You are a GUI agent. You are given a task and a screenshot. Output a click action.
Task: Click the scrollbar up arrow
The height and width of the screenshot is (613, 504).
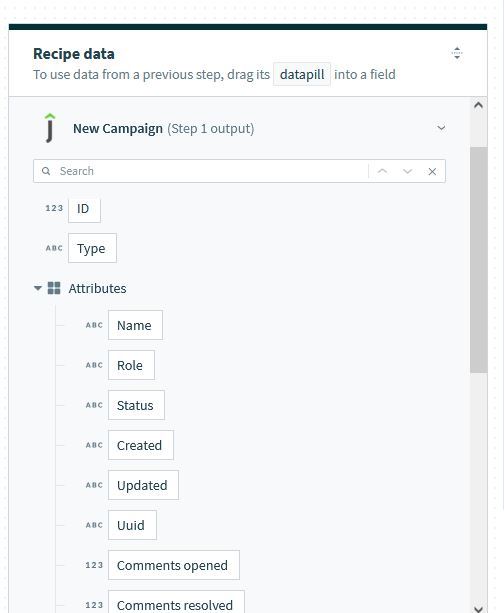tap(478, 105)
